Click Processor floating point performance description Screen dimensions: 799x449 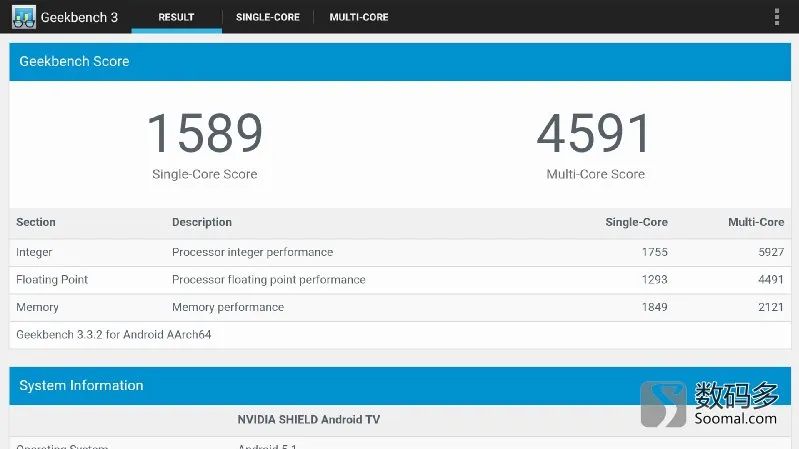tap(269, 280)
